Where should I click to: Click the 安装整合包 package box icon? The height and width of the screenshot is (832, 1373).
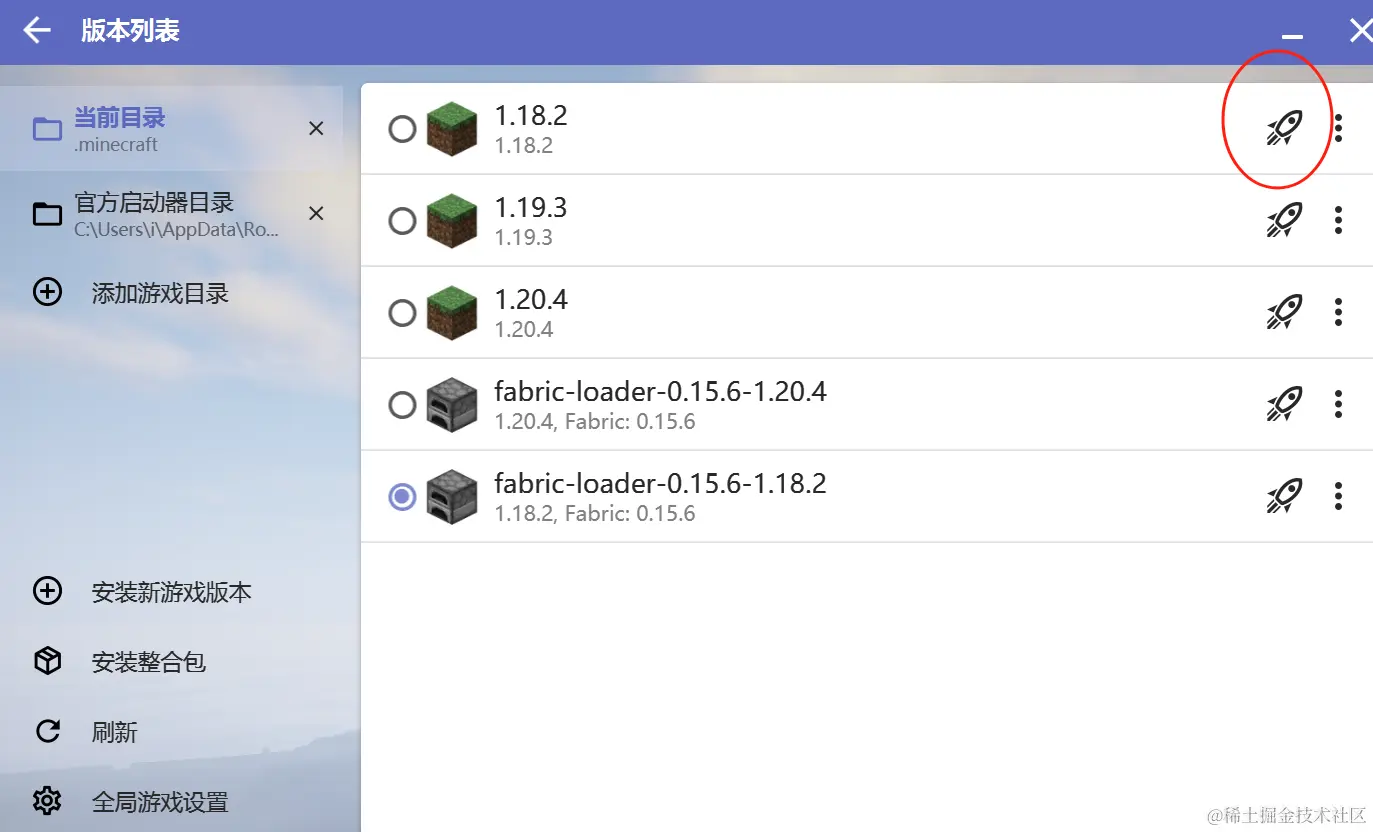pyautogui.click(x=47, y=662)
